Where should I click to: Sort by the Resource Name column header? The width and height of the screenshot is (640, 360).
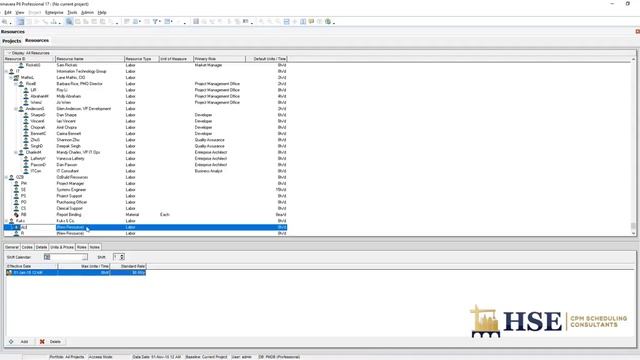(89, 59)
